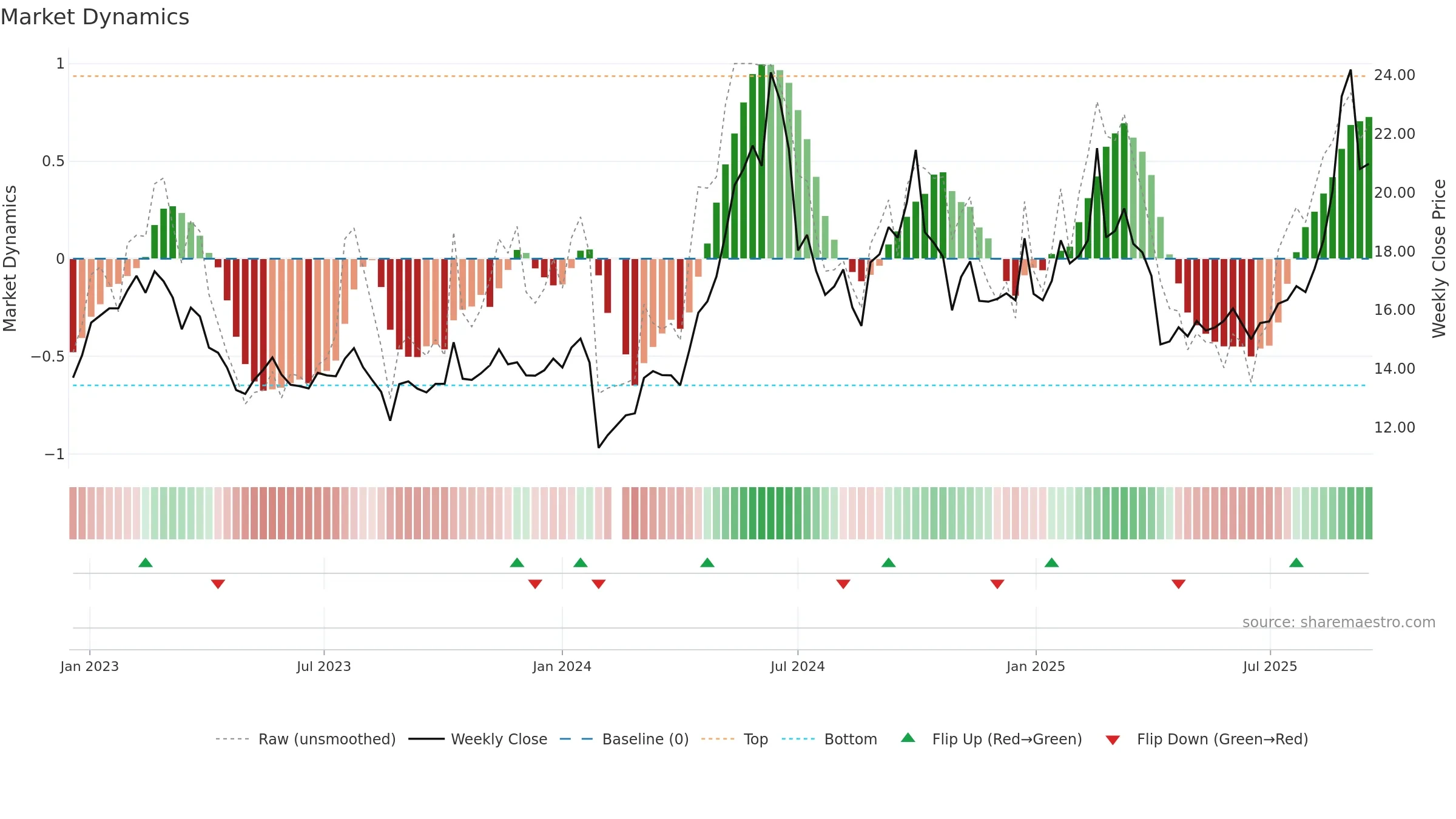The image size is (1456, 819).
Task: Click the green Flip Up triangle icon in legend
Action: [908, 738]
